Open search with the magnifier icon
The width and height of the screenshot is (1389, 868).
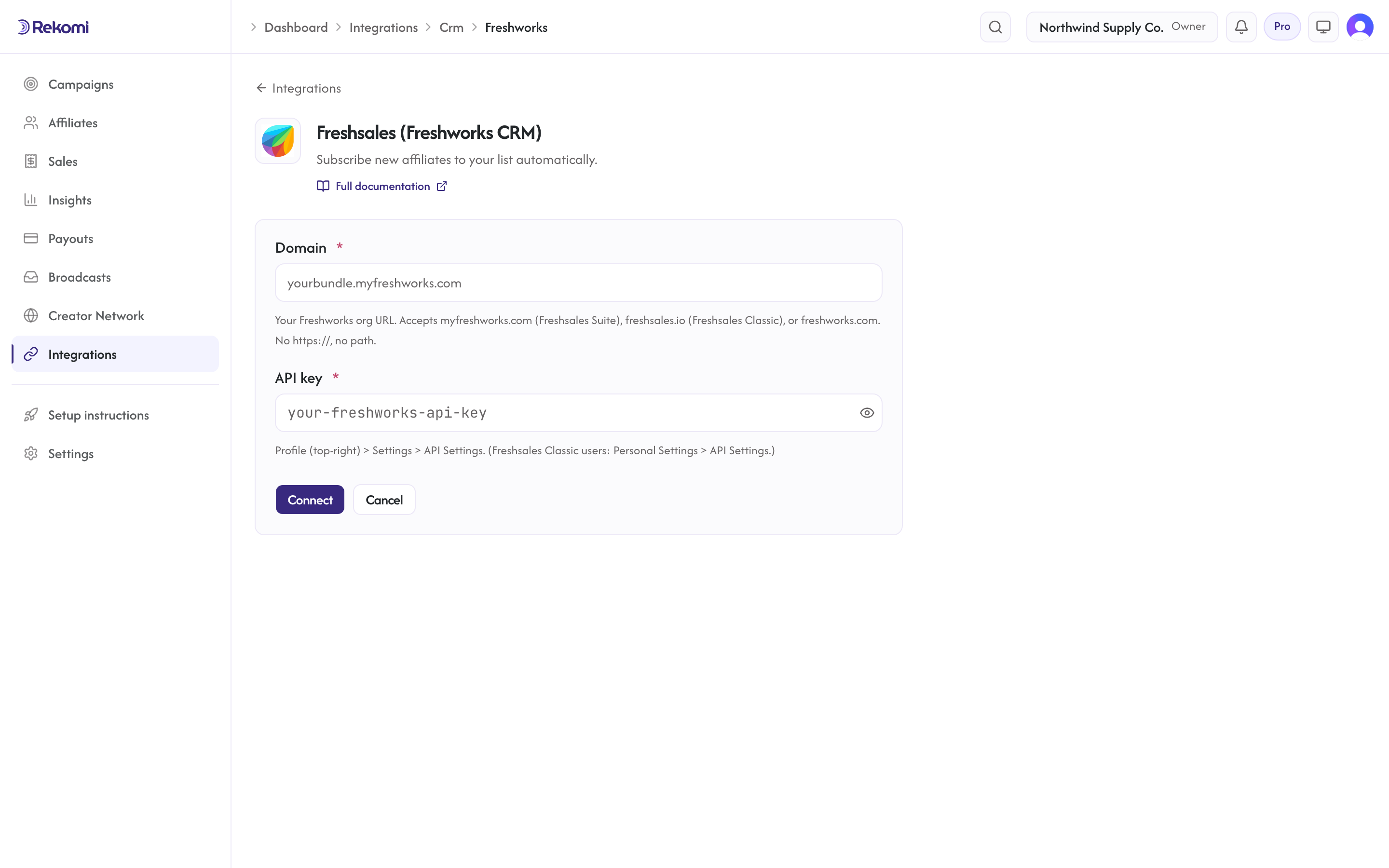pyautogui.click(x=995, y=27)
